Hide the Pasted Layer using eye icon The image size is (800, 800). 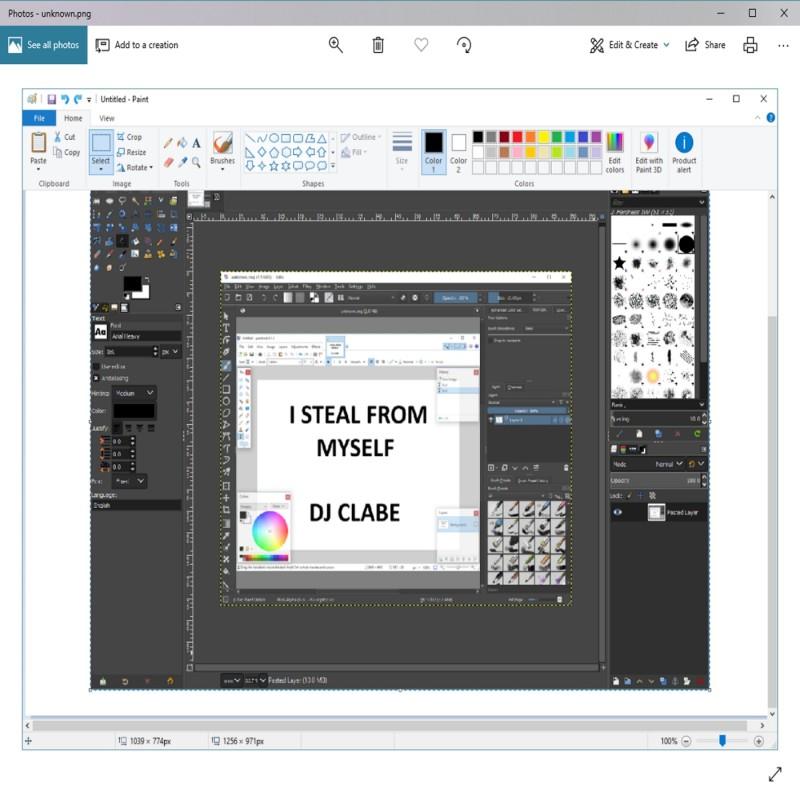point(618,512)
